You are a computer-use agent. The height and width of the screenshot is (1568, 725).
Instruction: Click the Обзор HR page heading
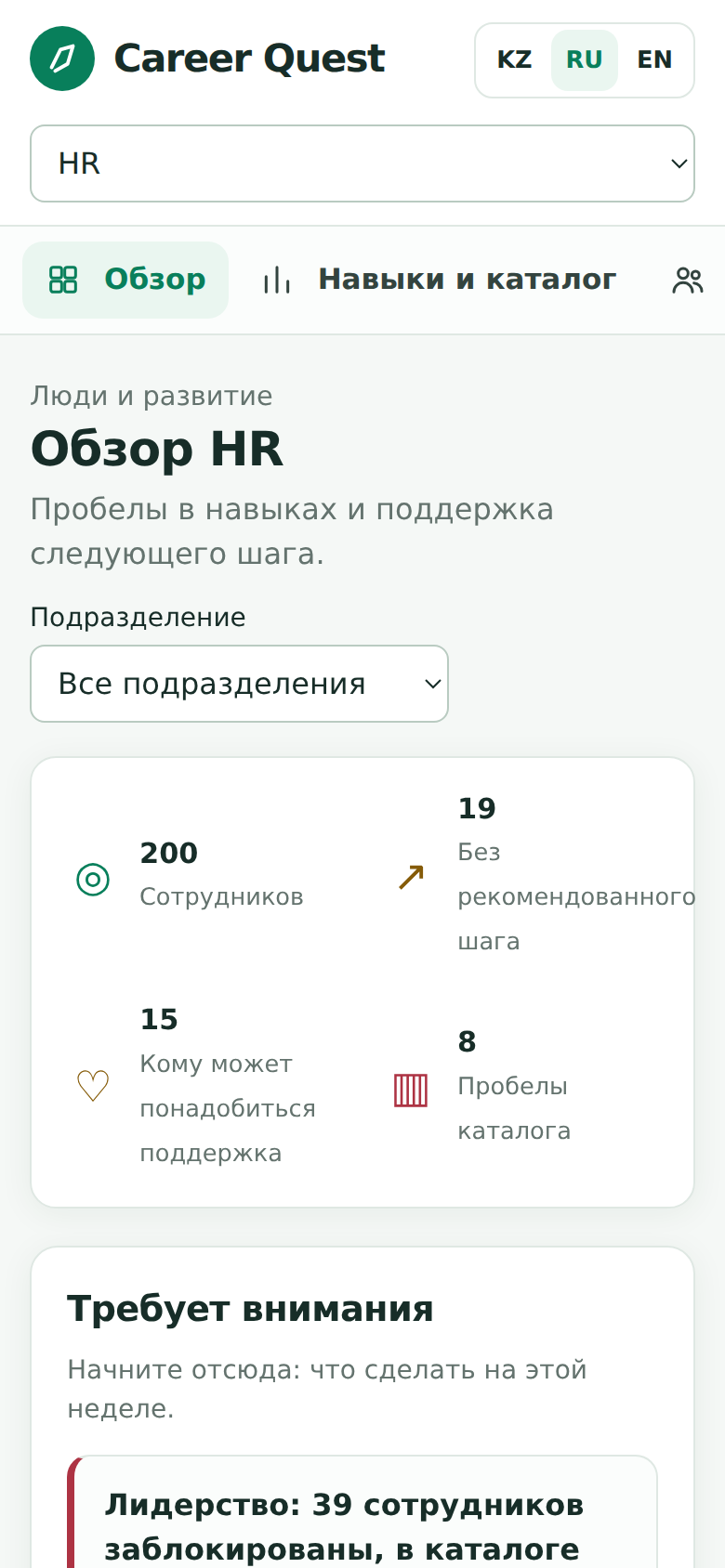(x=157, y=449)
